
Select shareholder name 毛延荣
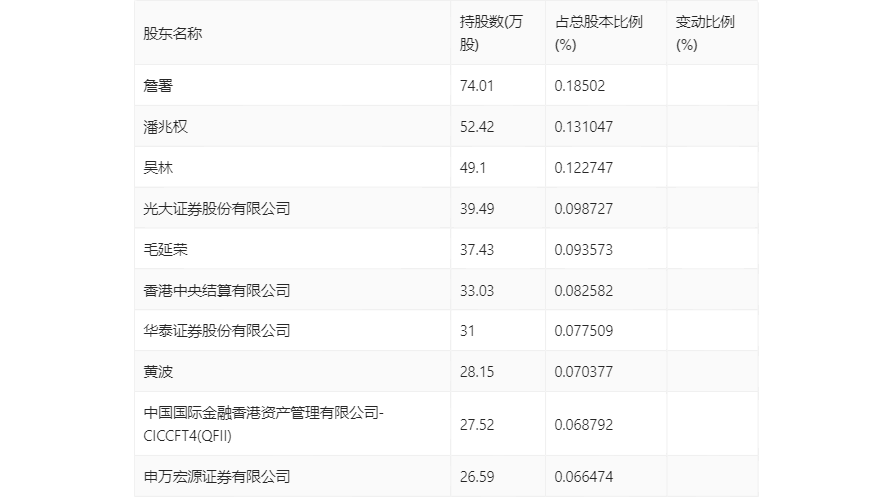click(165, 250)
